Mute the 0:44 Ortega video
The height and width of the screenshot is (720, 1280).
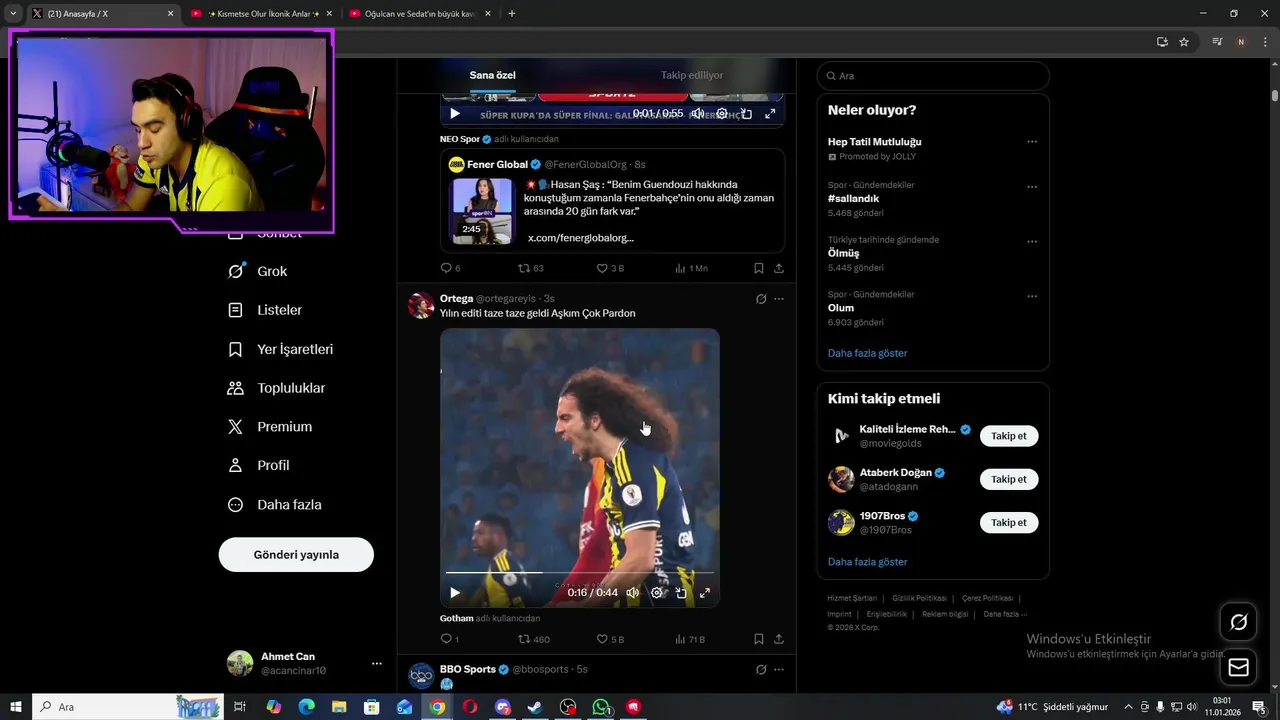pos(632,592)
